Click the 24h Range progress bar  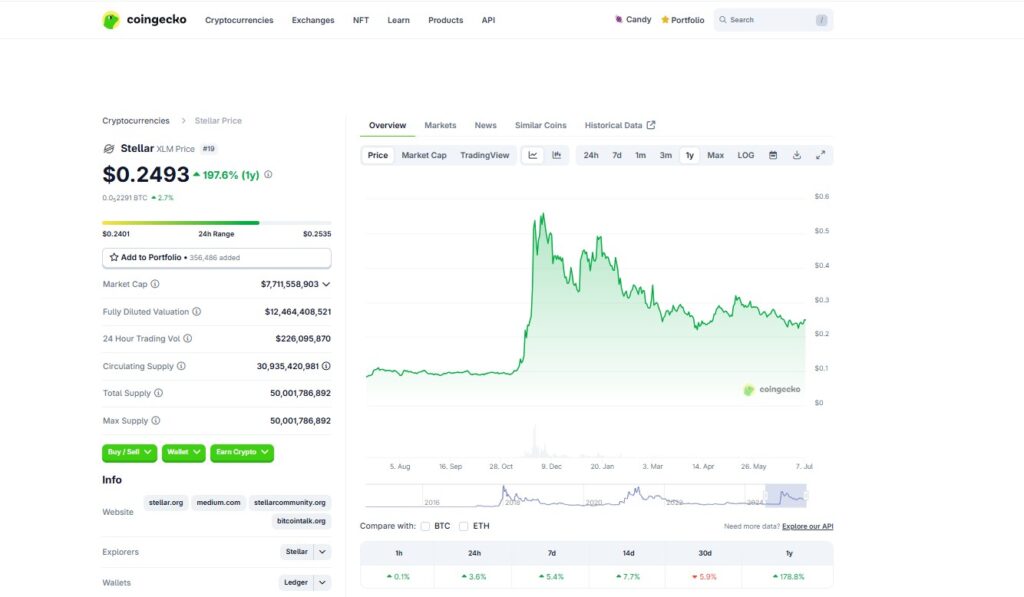point(217,223)
